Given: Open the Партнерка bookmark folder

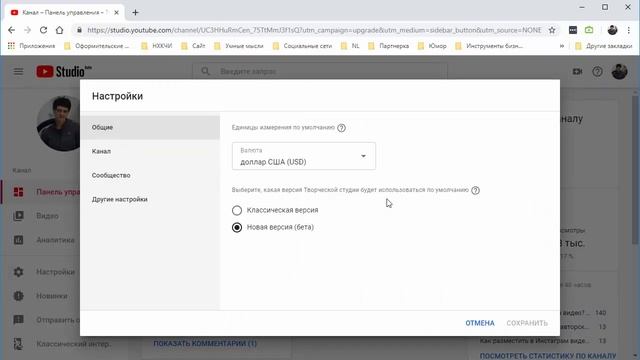Looking at the screenshot, I should pos(389,46).
